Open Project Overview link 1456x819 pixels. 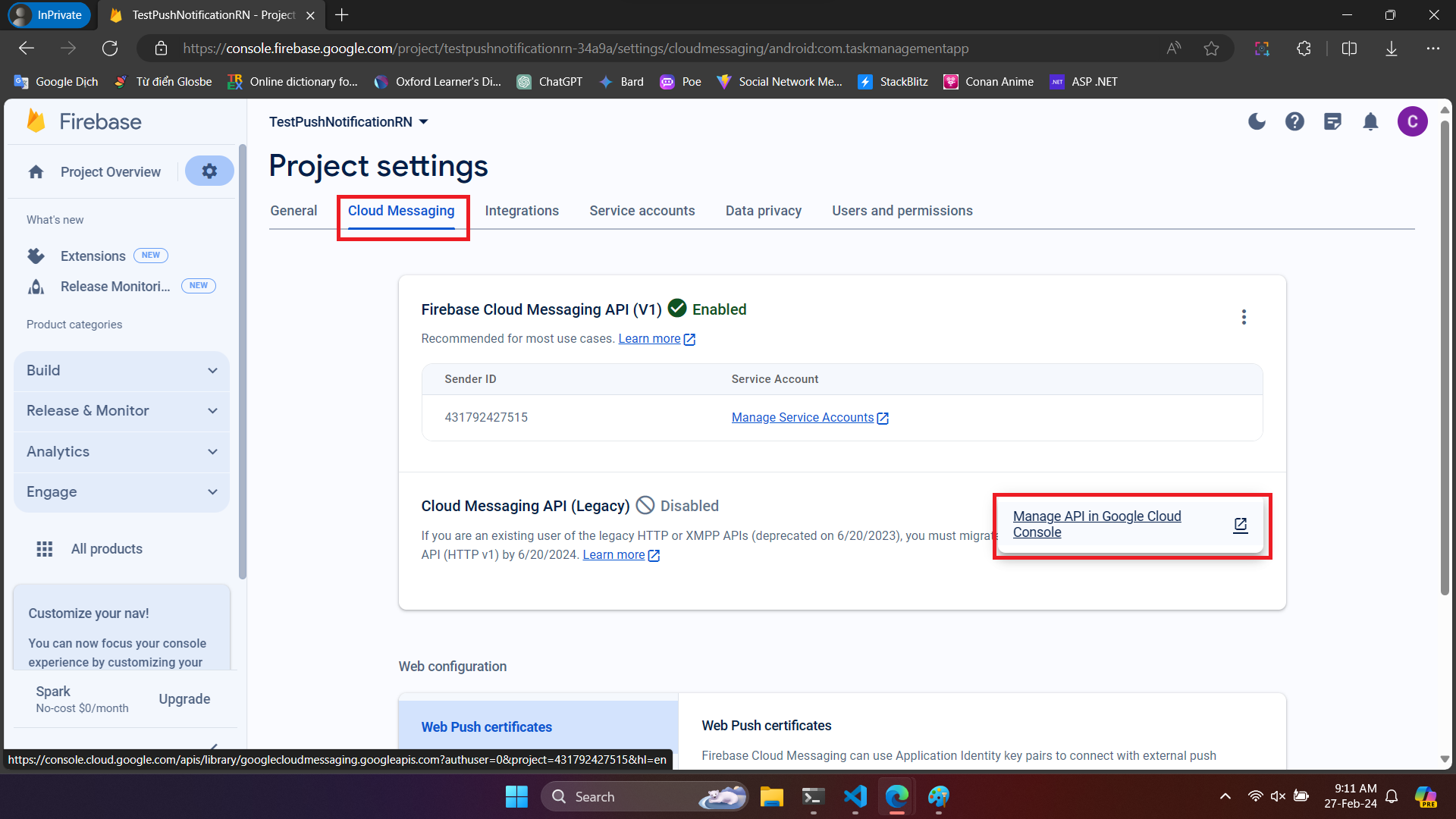click(111, 172)
